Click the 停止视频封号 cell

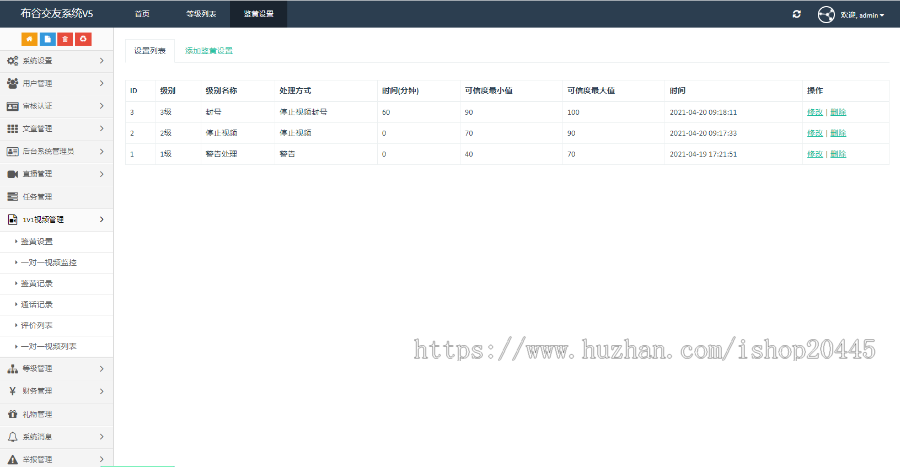coord(303,112)
